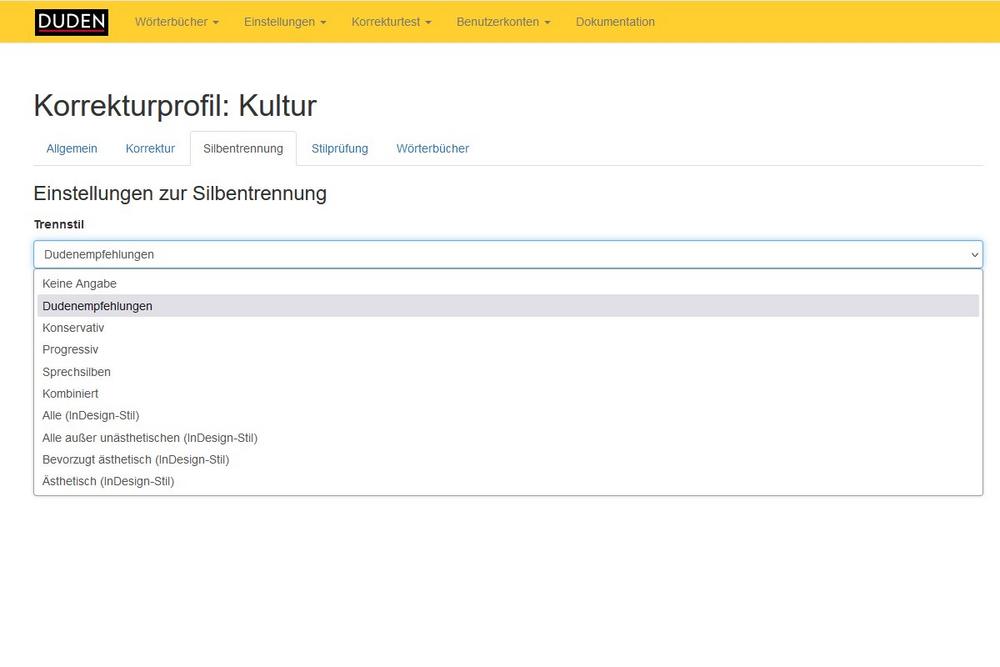Click the Trennstil field label
The width and height of the screenshot is (1000, 667).
(x=59, y=224)
